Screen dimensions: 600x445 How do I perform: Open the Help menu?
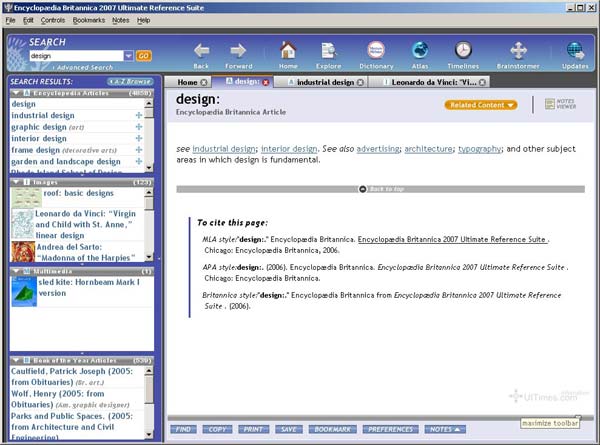143,20
